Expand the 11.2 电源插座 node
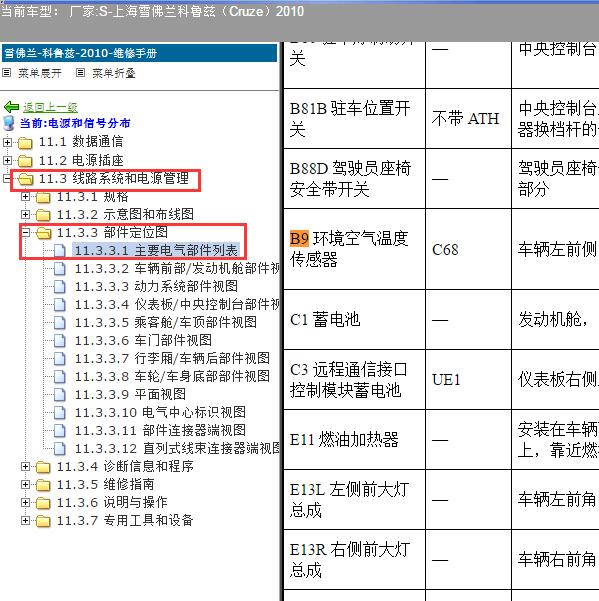This screenshot has height=601, width=599. pyautogui.click(x=7, y=160)
